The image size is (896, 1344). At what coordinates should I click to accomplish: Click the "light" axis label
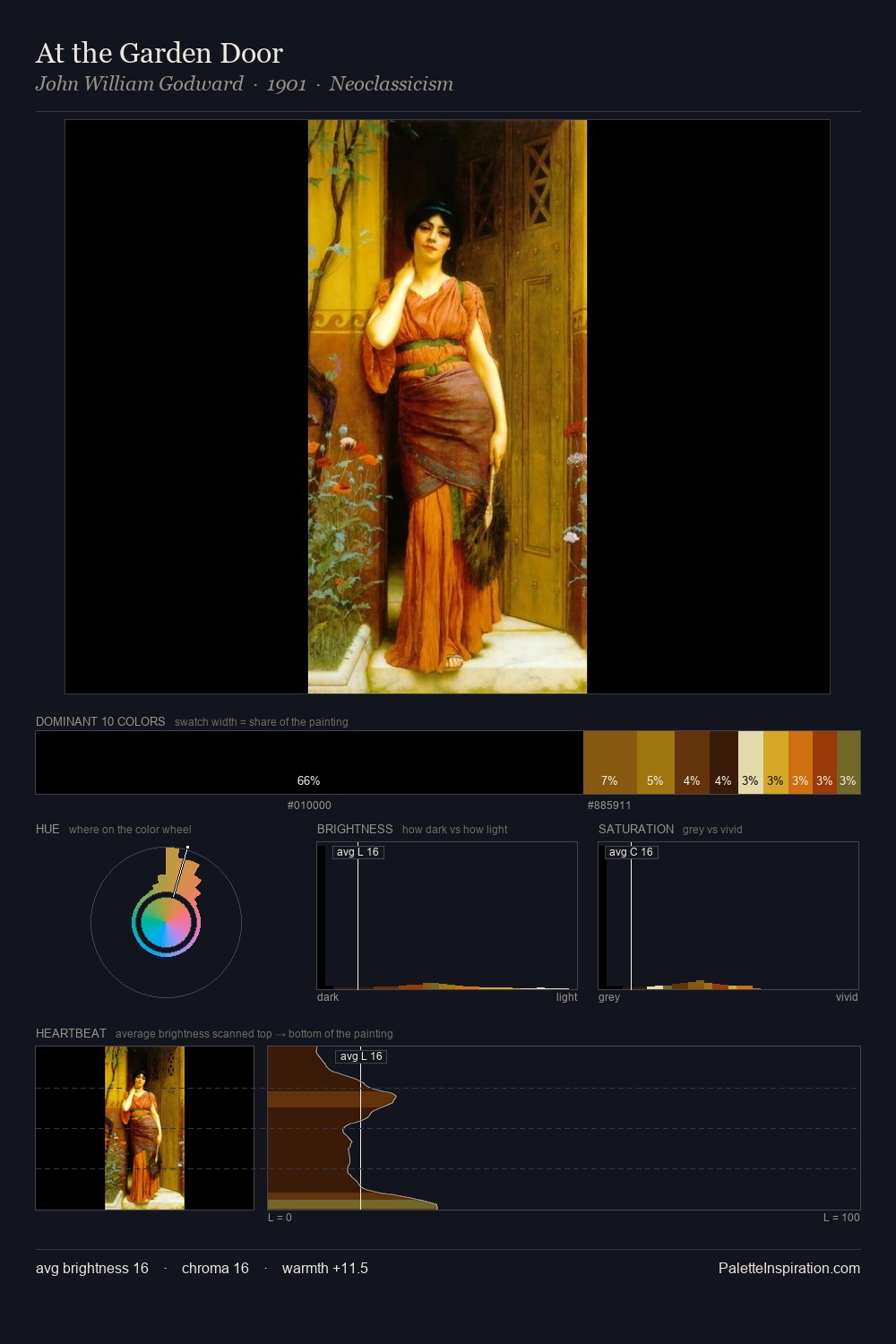pos(567,997)
